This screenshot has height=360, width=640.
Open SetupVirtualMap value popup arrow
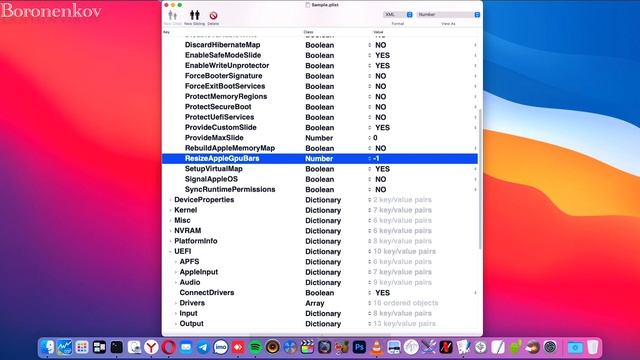tap(475, 169)
